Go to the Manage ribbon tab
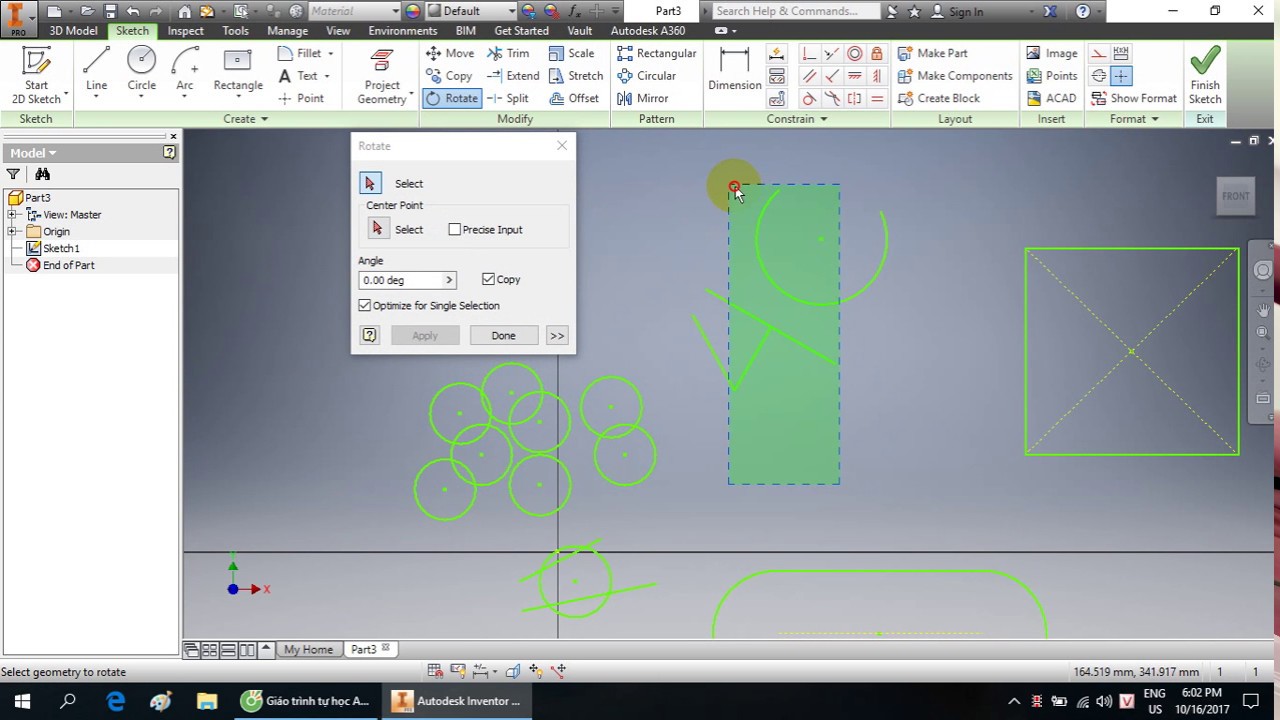The width and height of the screenshot is (1280, 720). pos(288,31)
